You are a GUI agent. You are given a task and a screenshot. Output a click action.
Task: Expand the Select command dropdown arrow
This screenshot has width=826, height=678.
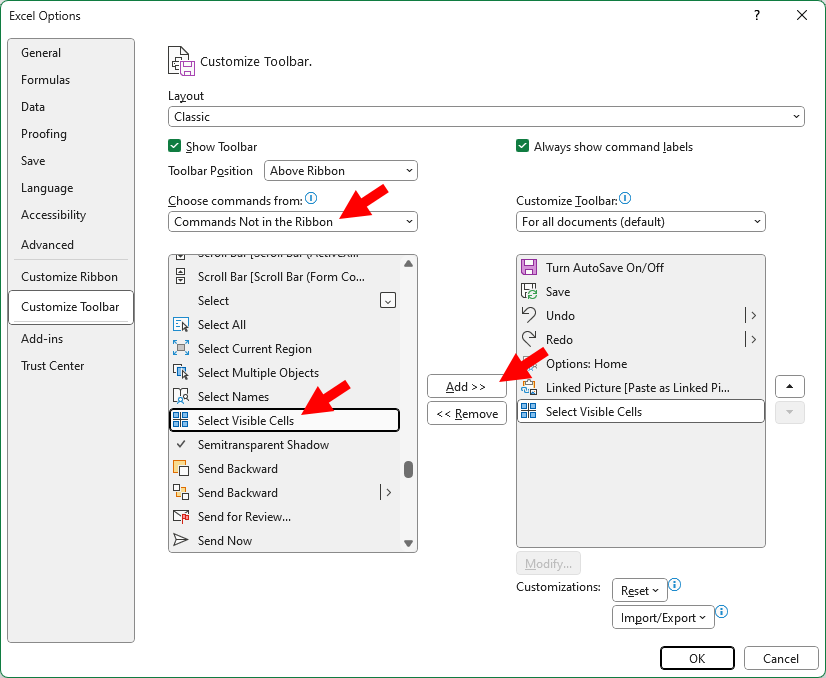tap(388, 301)
